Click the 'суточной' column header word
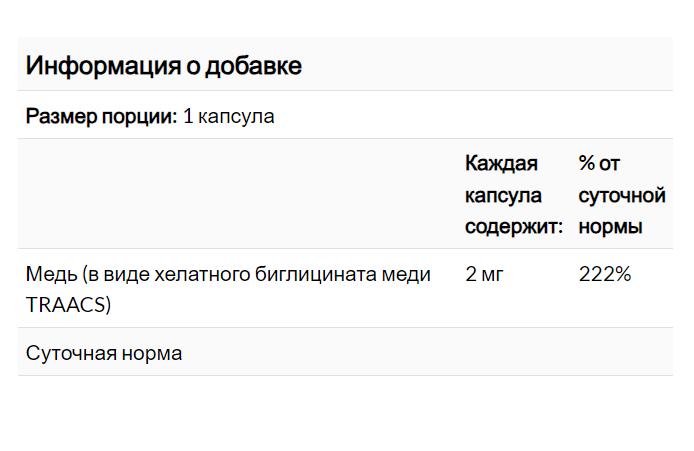This screenshot has width=694, height=451. (x=622, y=196)
